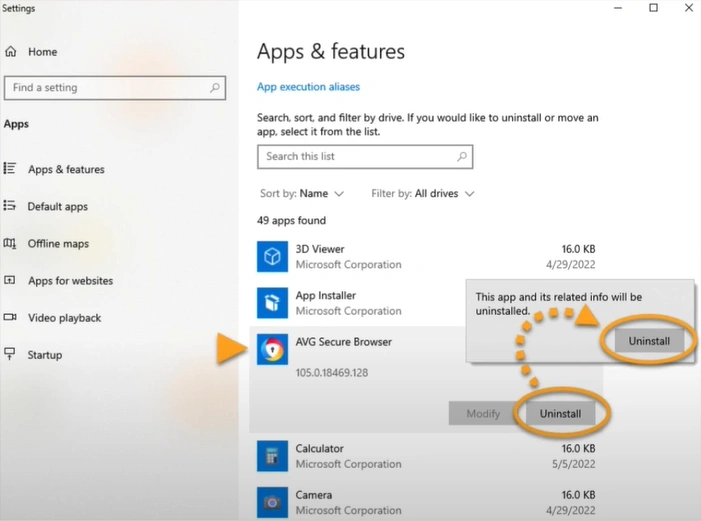Select the App Installer name text

pyautogui.click(x=325, y=296)
